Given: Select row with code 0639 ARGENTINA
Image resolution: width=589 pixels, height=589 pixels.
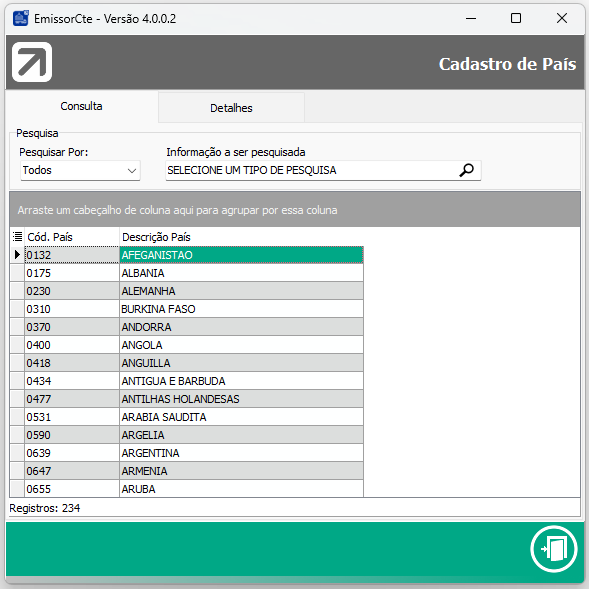Looking at the screenshot, I should pyautogui.click(x=187, y=453).
